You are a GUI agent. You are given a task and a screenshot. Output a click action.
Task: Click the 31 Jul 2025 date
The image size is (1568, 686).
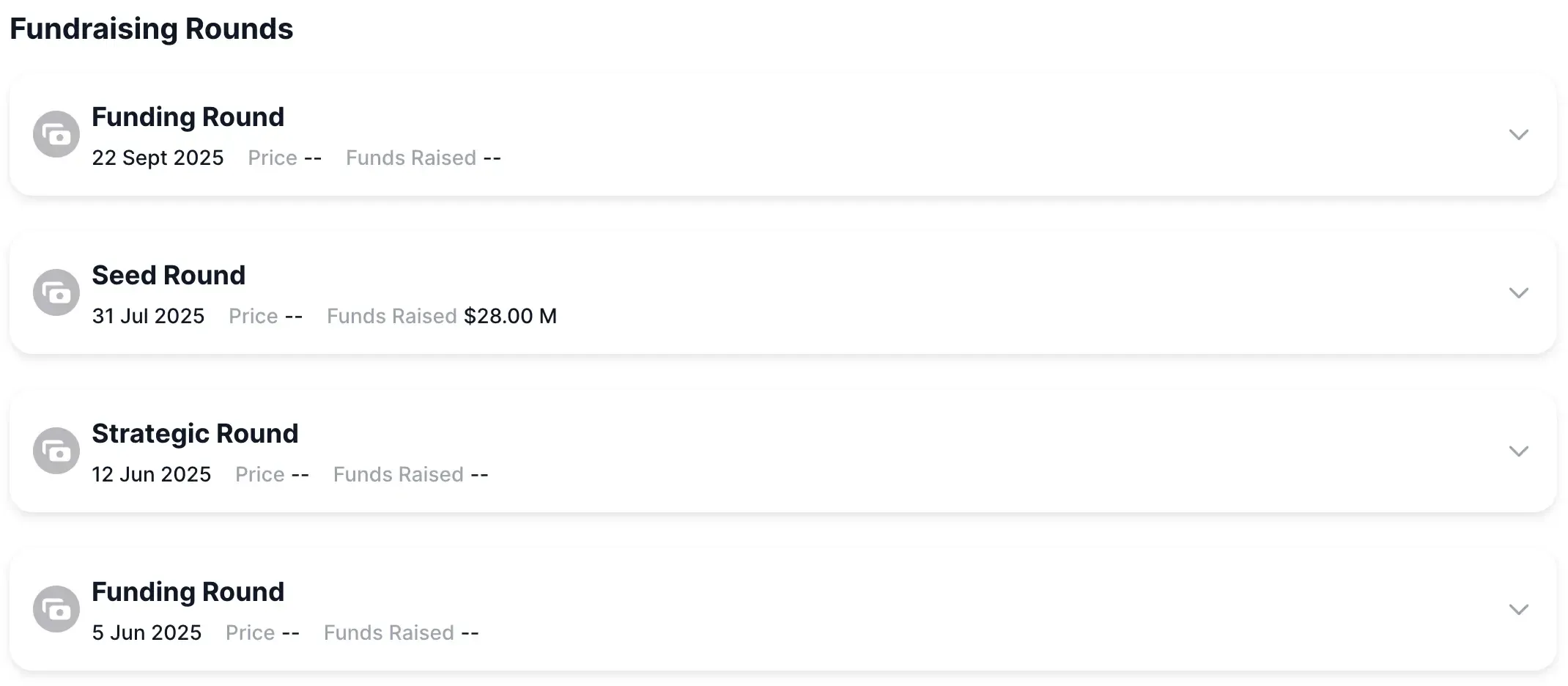point(148,317)
